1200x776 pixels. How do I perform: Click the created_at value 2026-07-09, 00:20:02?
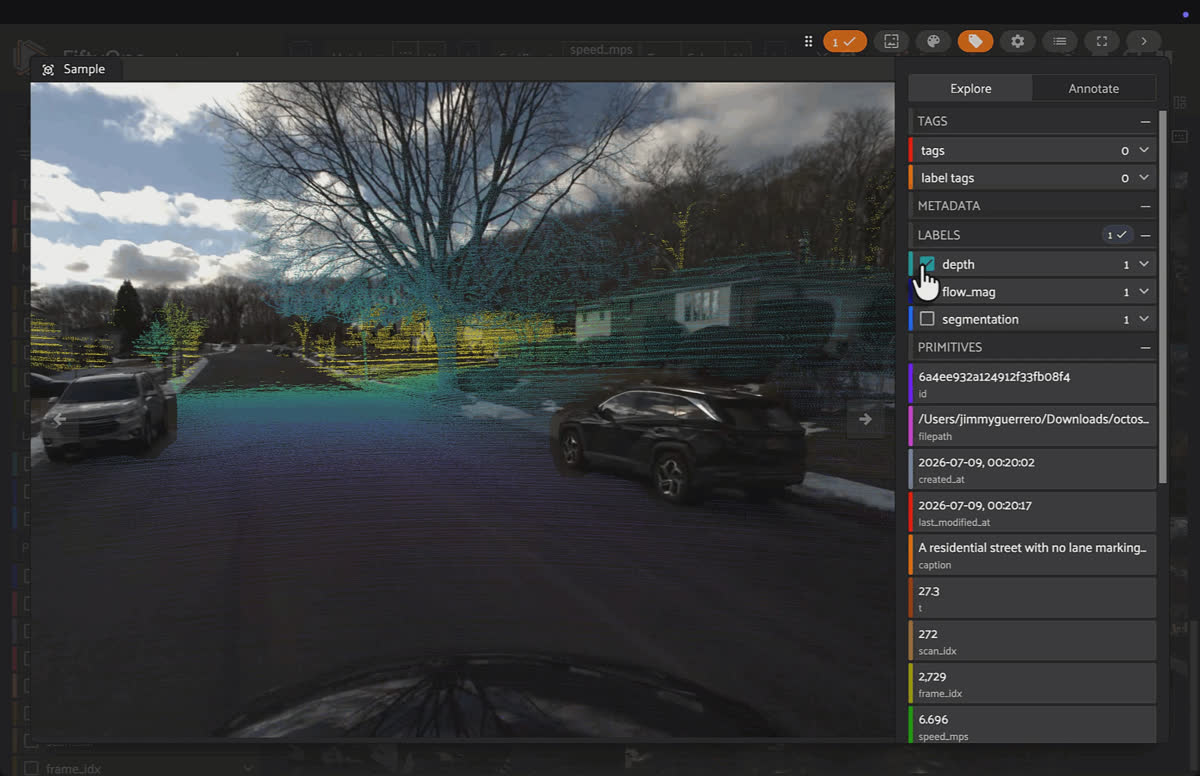point(976,462)
